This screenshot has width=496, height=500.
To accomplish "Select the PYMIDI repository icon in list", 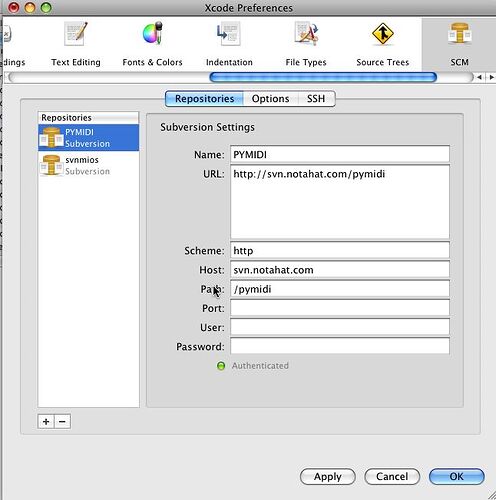I will point(51,137).
